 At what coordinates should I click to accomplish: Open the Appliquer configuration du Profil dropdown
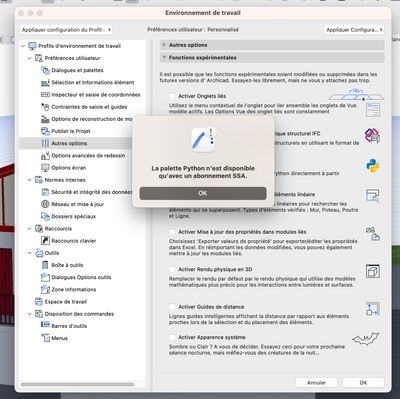(66, 30)
